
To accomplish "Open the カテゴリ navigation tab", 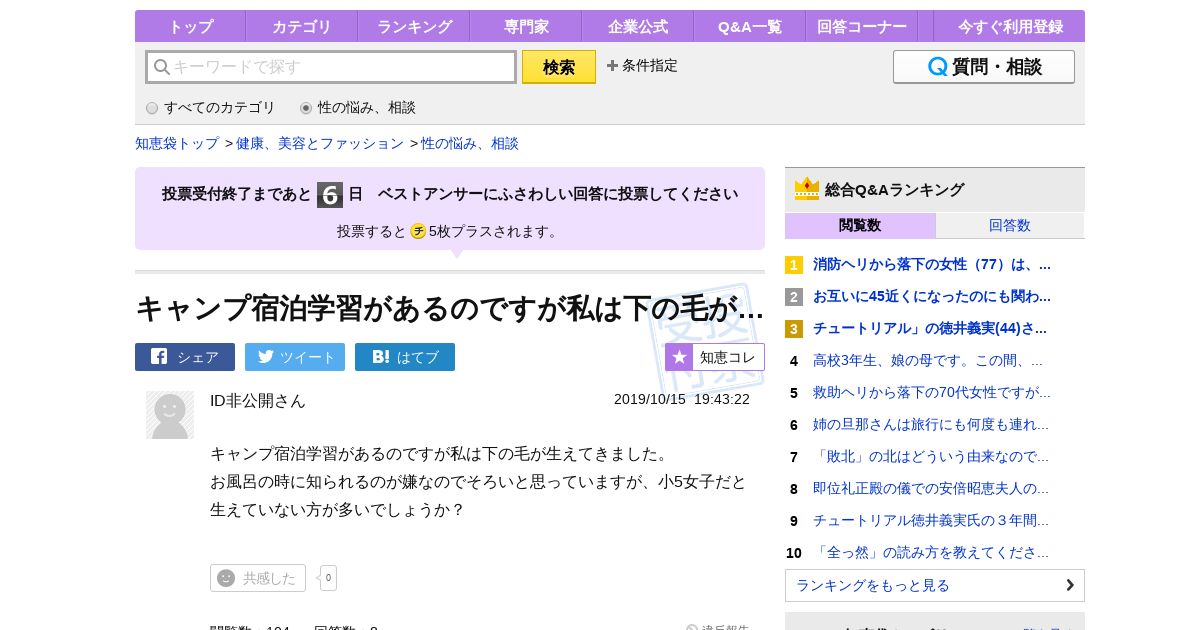I will coord(301,26).
